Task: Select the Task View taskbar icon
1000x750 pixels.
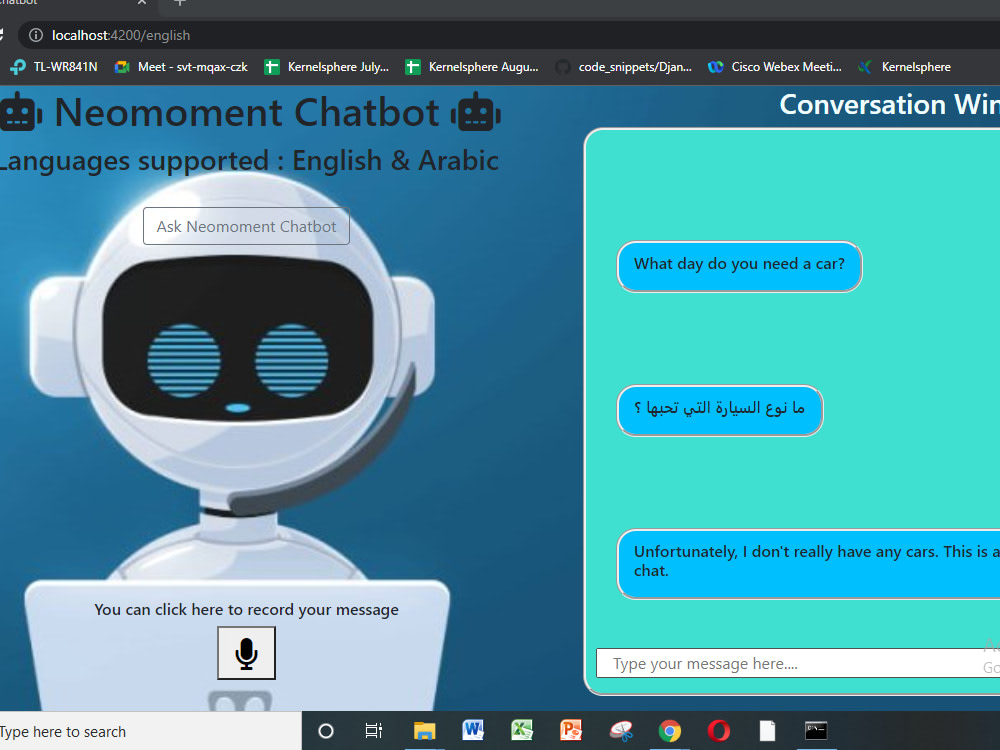Action: coord(373,731)
